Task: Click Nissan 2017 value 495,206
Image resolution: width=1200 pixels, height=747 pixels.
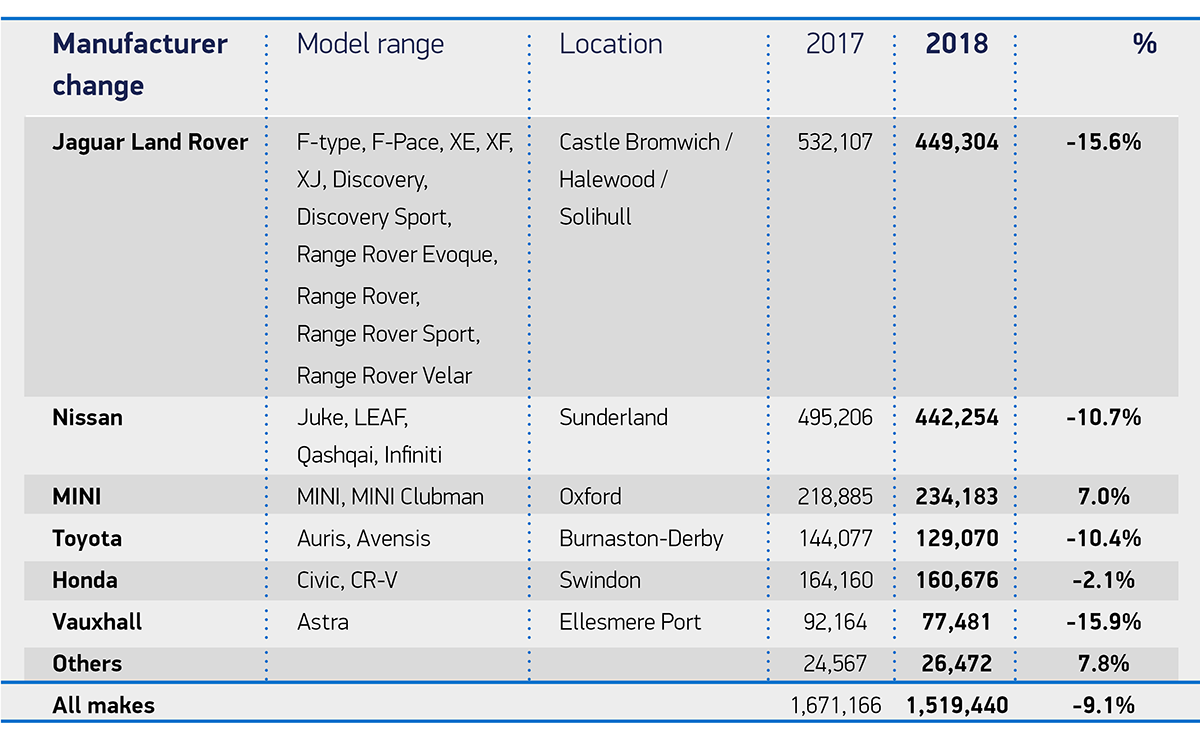Action: pyautogui.click(x=835, y=417)
